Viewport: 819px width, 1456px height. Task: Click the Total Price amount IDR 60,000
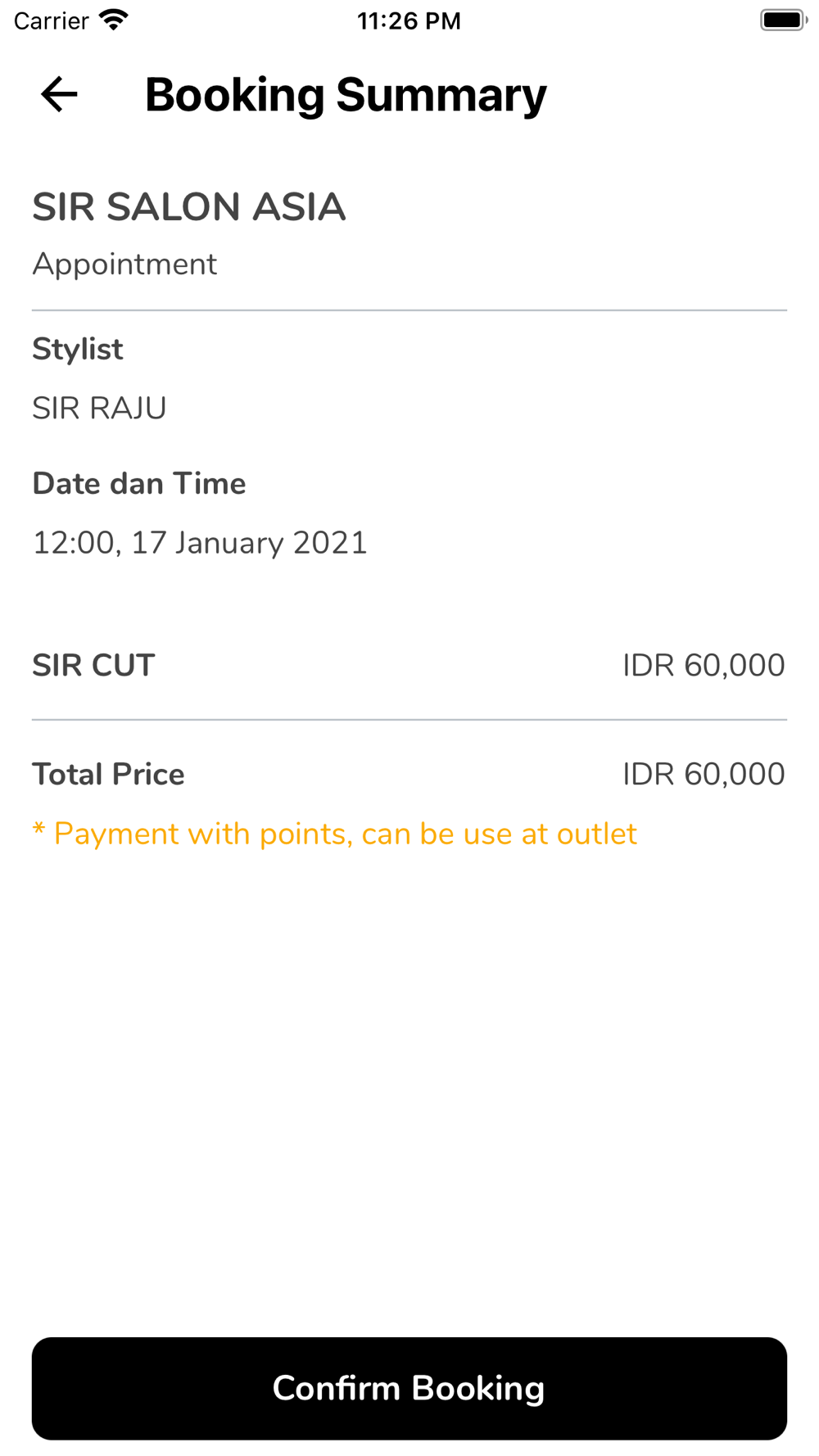[704, 775]
